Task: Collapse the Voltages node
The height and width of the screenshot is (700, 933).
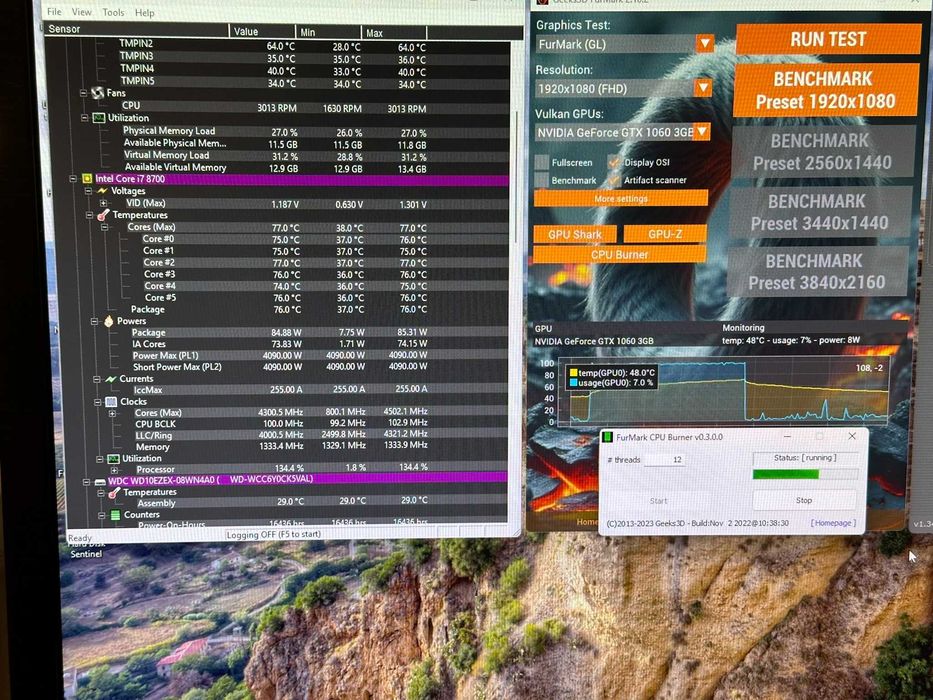Action: [x=88, y=191]
